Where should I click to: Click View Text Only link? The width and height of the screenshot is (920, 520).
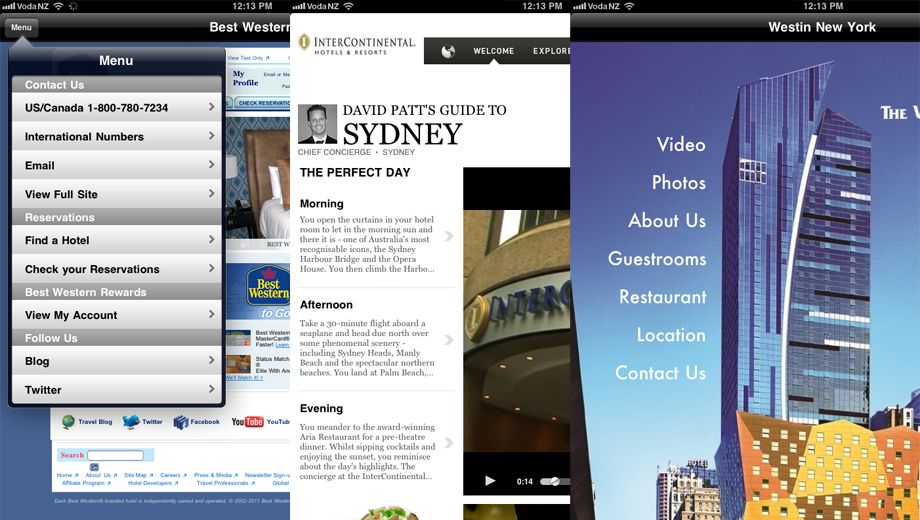click(248, 58)
